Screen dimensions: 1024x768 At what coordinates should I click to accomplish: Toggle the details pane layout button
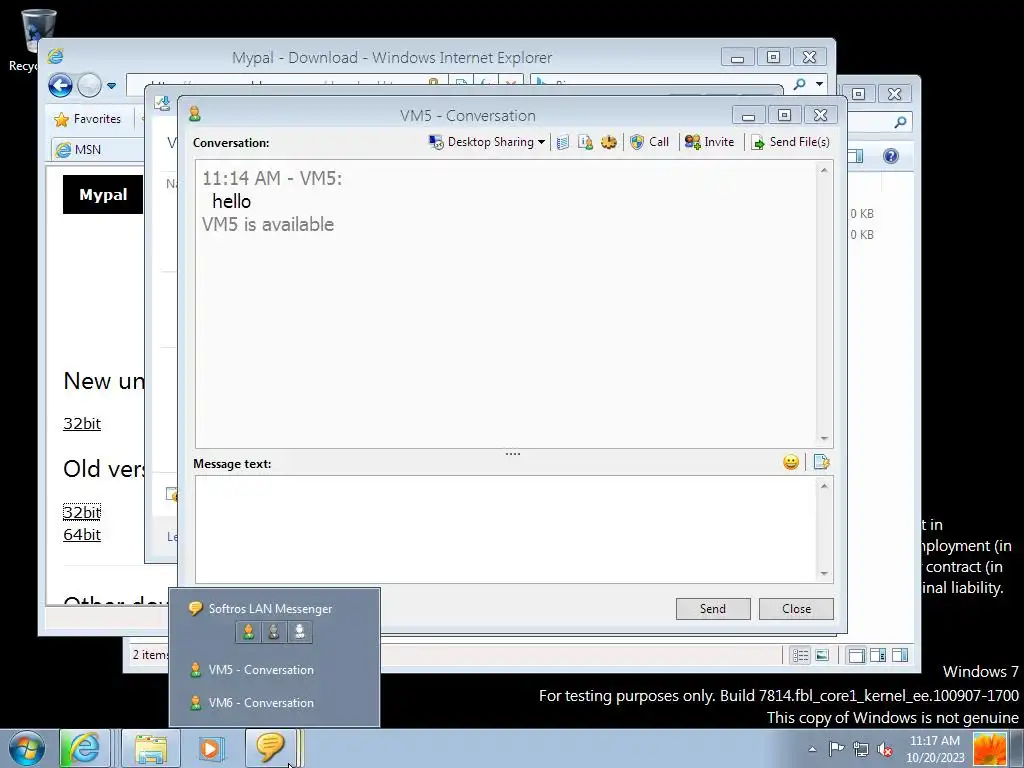878,655
